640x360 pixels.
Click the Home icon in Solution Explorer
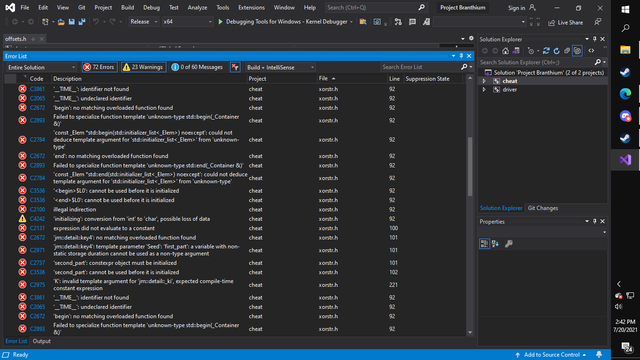coord(505,51)
